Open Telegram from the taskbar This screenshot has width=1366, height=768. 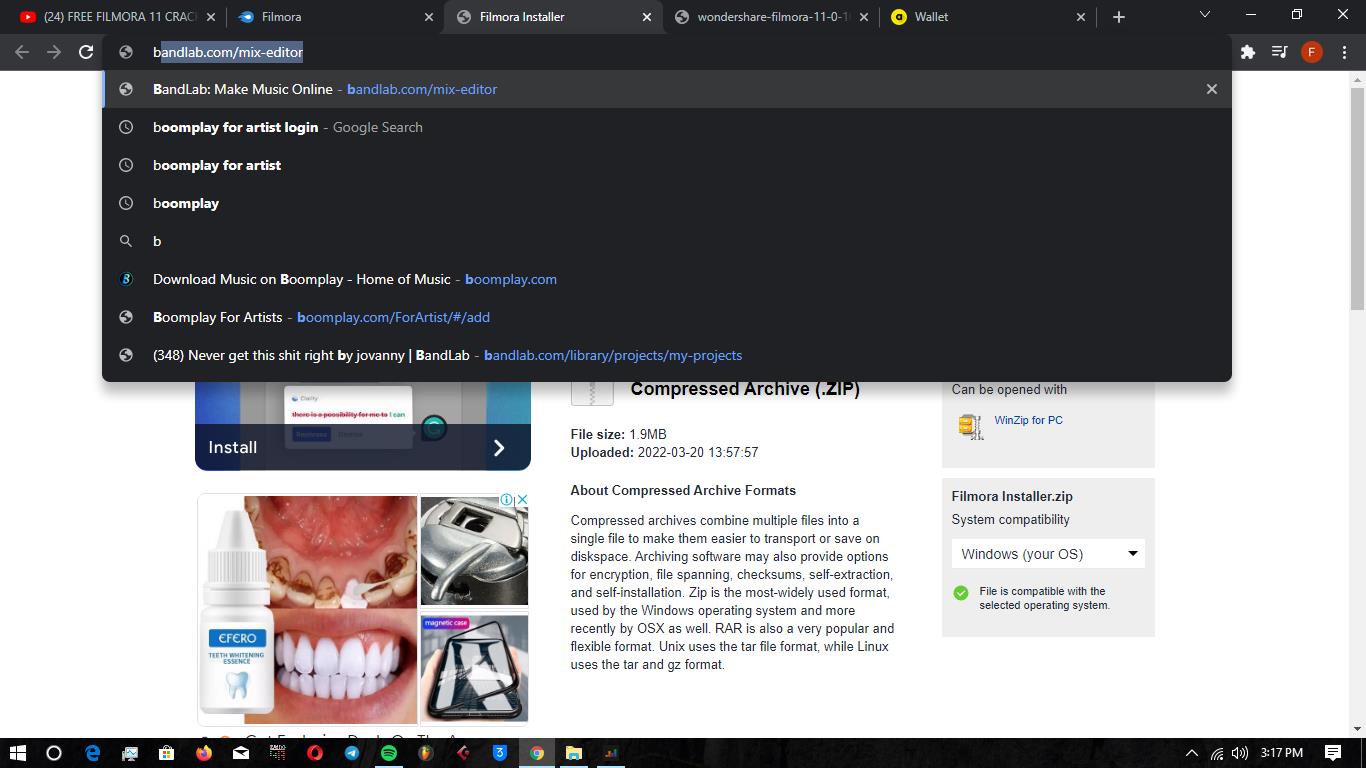point(352,753)
